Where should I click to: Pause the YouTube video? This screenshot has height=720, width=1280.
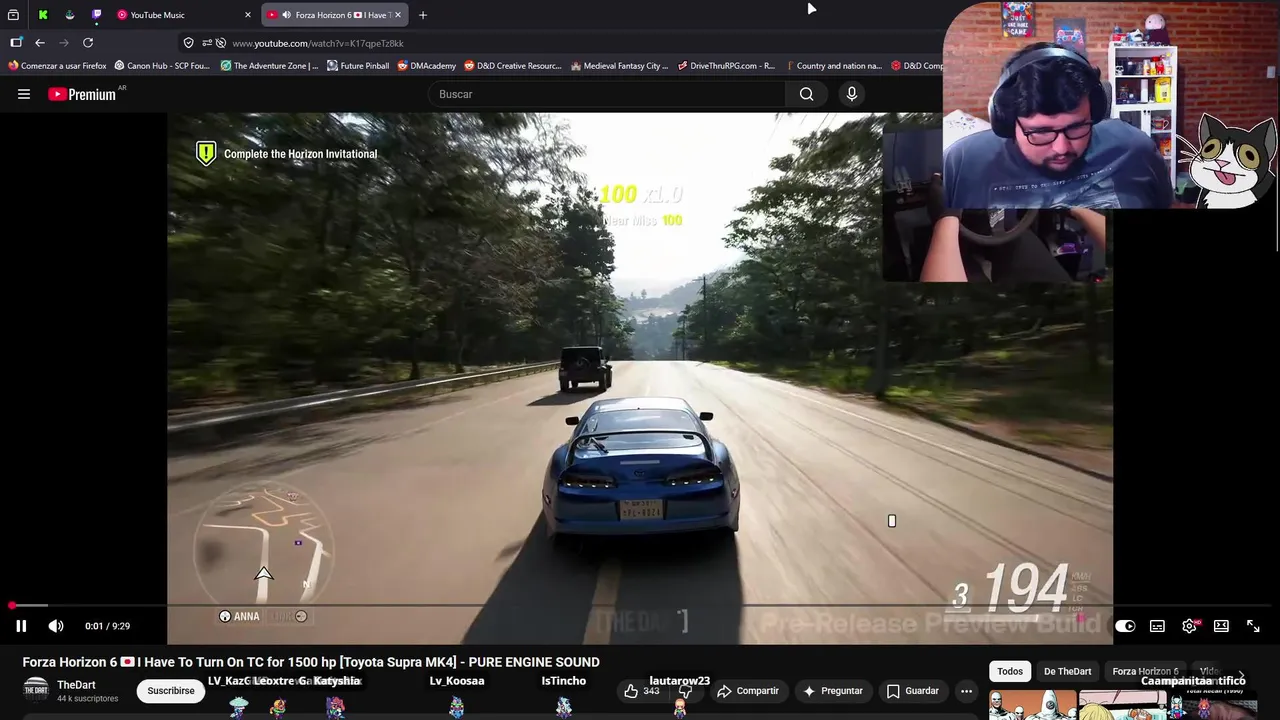[21, 626]
